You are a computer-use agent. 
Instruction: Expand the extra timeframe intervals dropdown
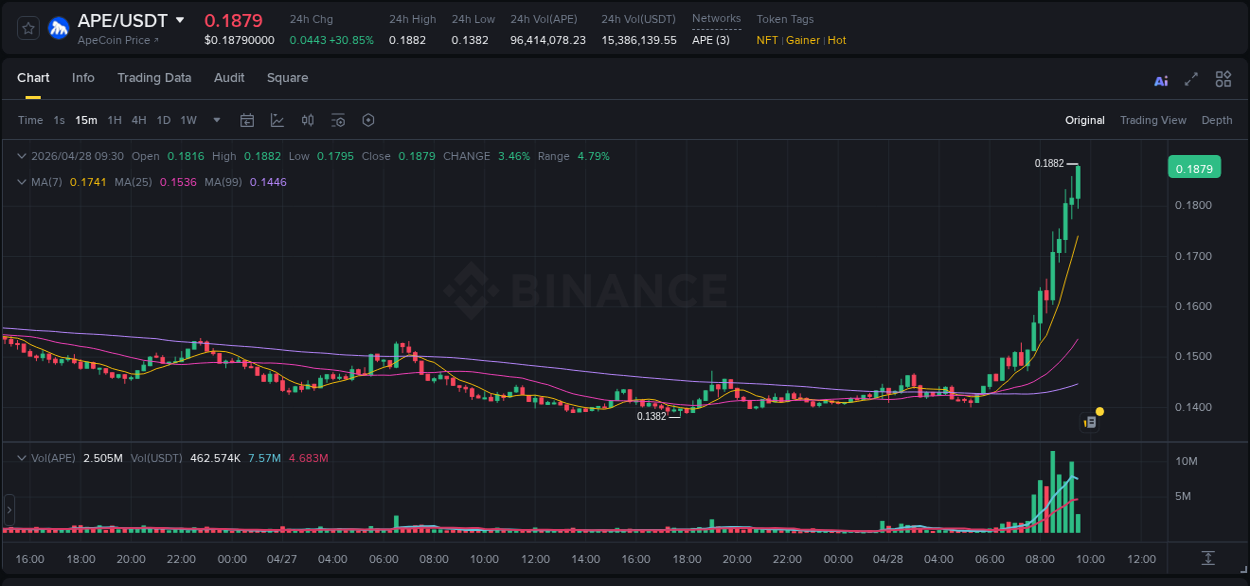pos(215,120)
